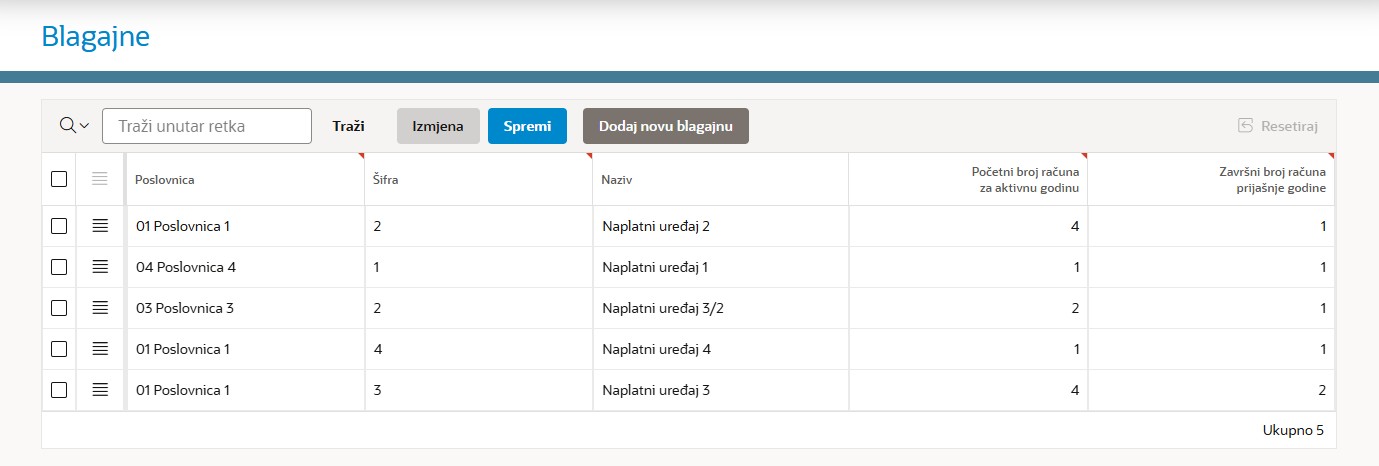Check the row with Naplatni uređaj 3/2

pyautogui.click(x=59, y=308)
